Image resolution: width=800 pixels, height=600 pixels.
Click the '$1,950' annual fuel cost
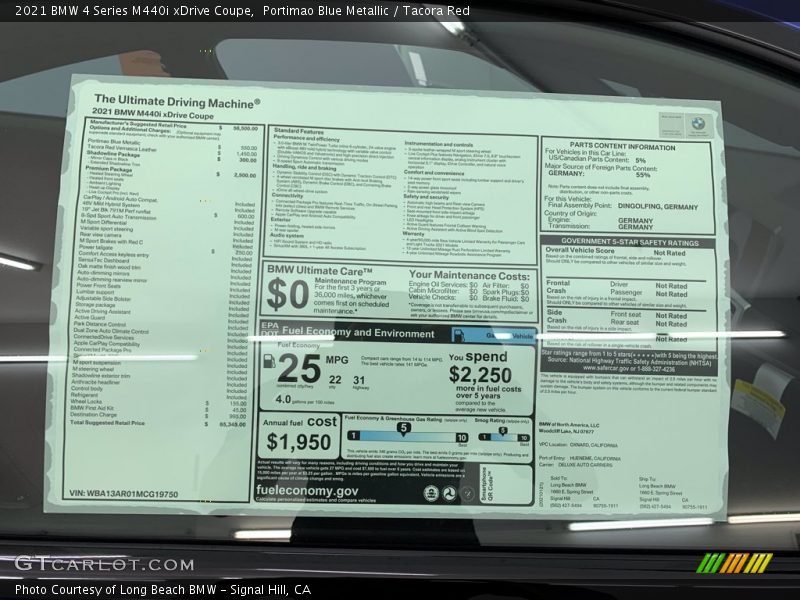coord(298,442)
